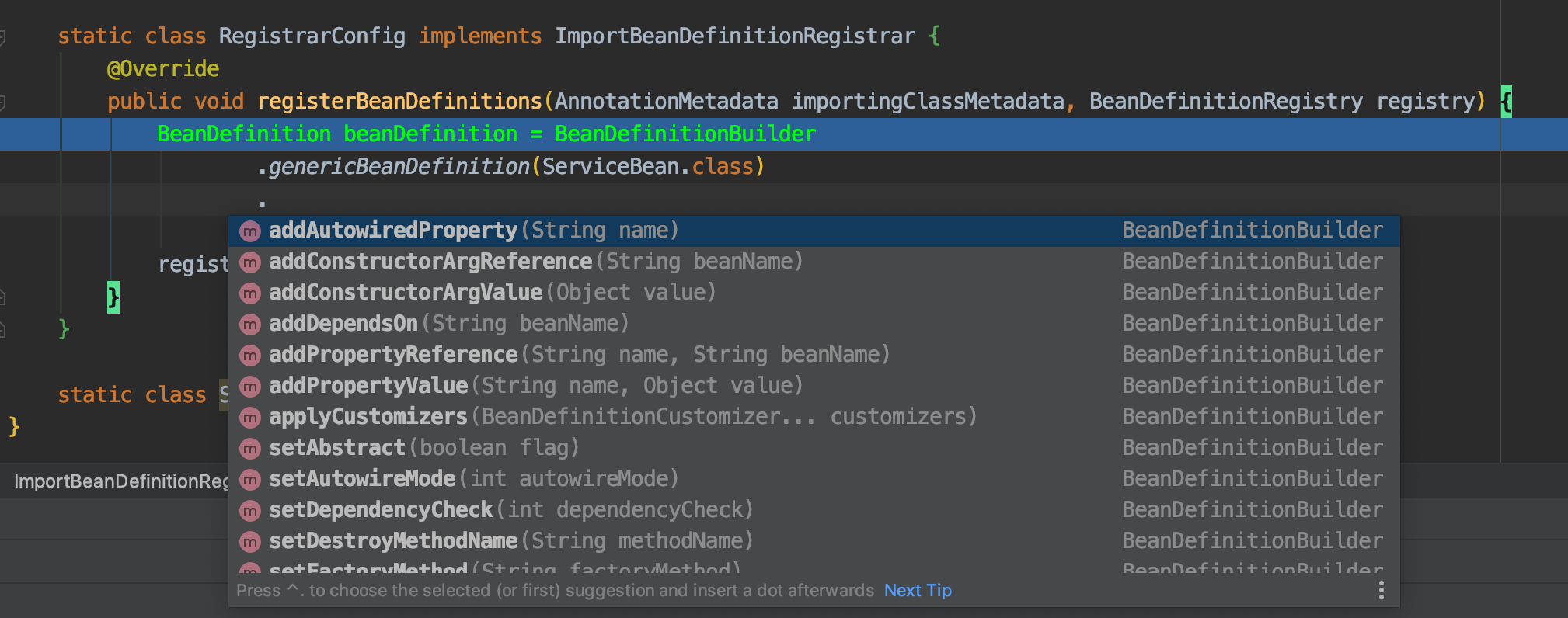The image size is (1568, 618).
Task: Click the @Override annotation
Action: pyautogui.click(x=163, y=69)
